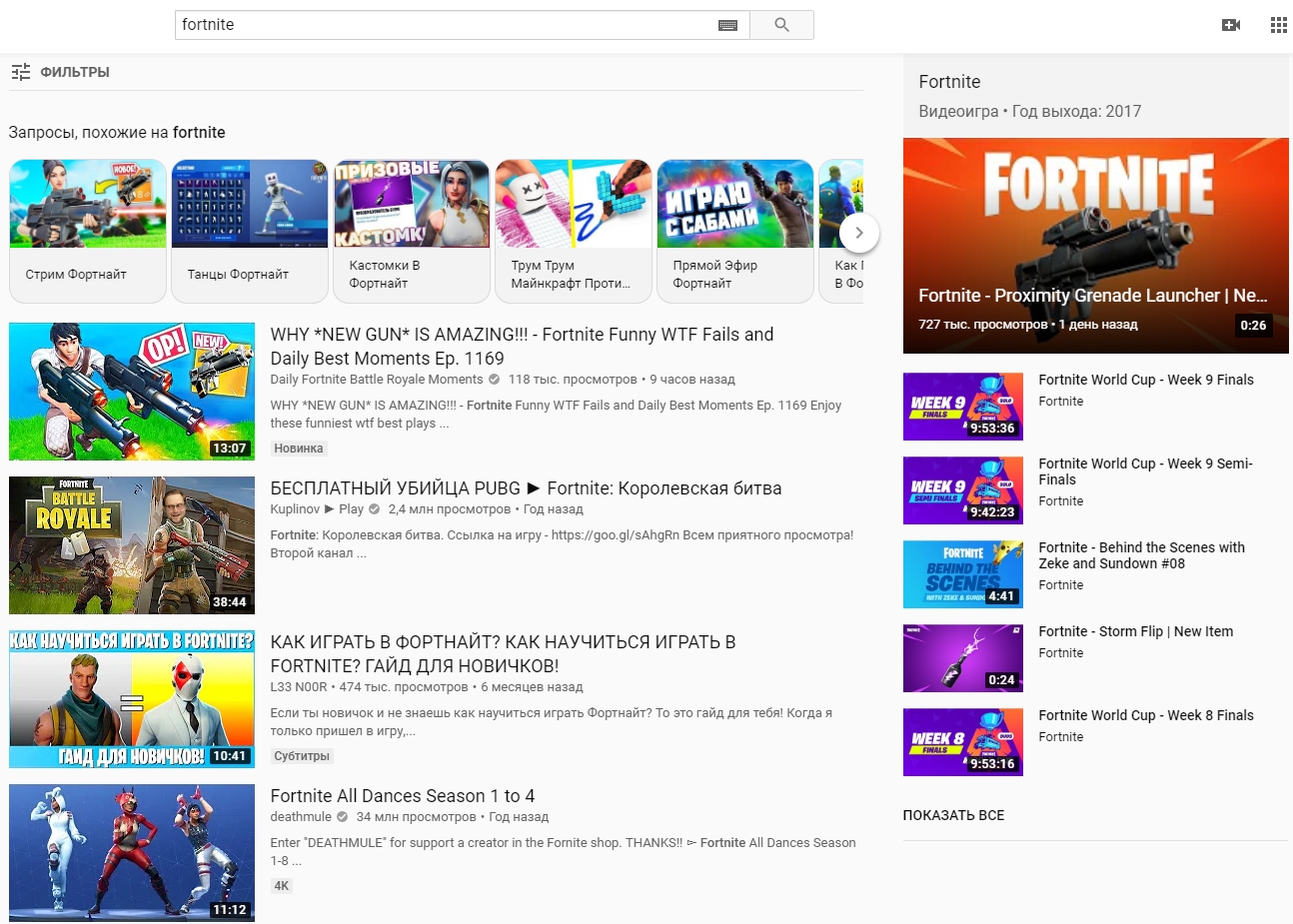This screenshot has width=1293, height=924.
Task: Click ПОКАЗАТЬ ВСЕ to show all videos
Action: tap(953, 815)
